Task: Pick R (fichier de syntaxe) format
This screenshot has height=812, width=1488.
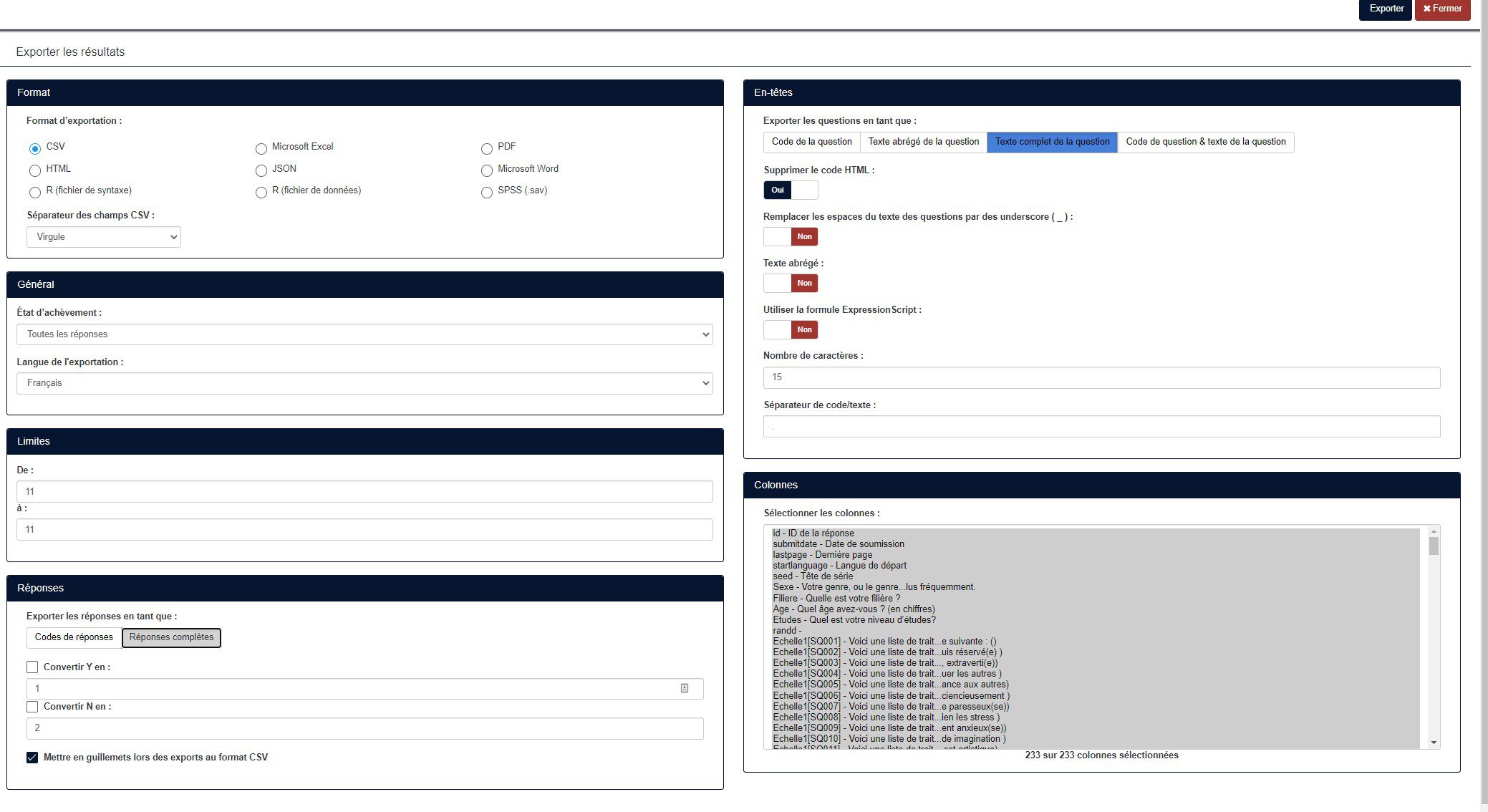Action: tap(35, 192)
